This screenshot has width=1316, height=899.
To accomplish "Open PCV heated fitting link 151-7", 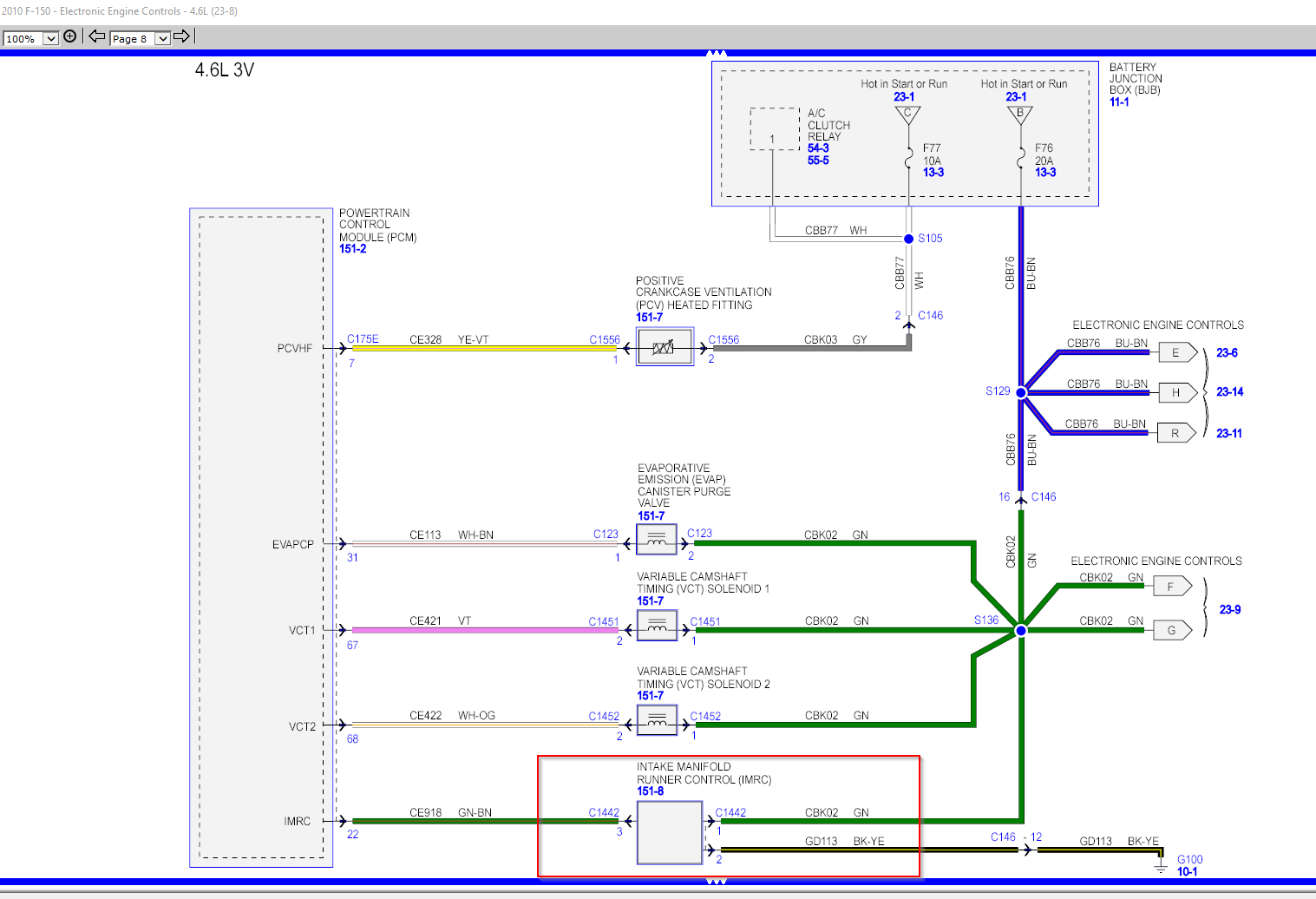I will pyautogui.click(x=649, y=317).
